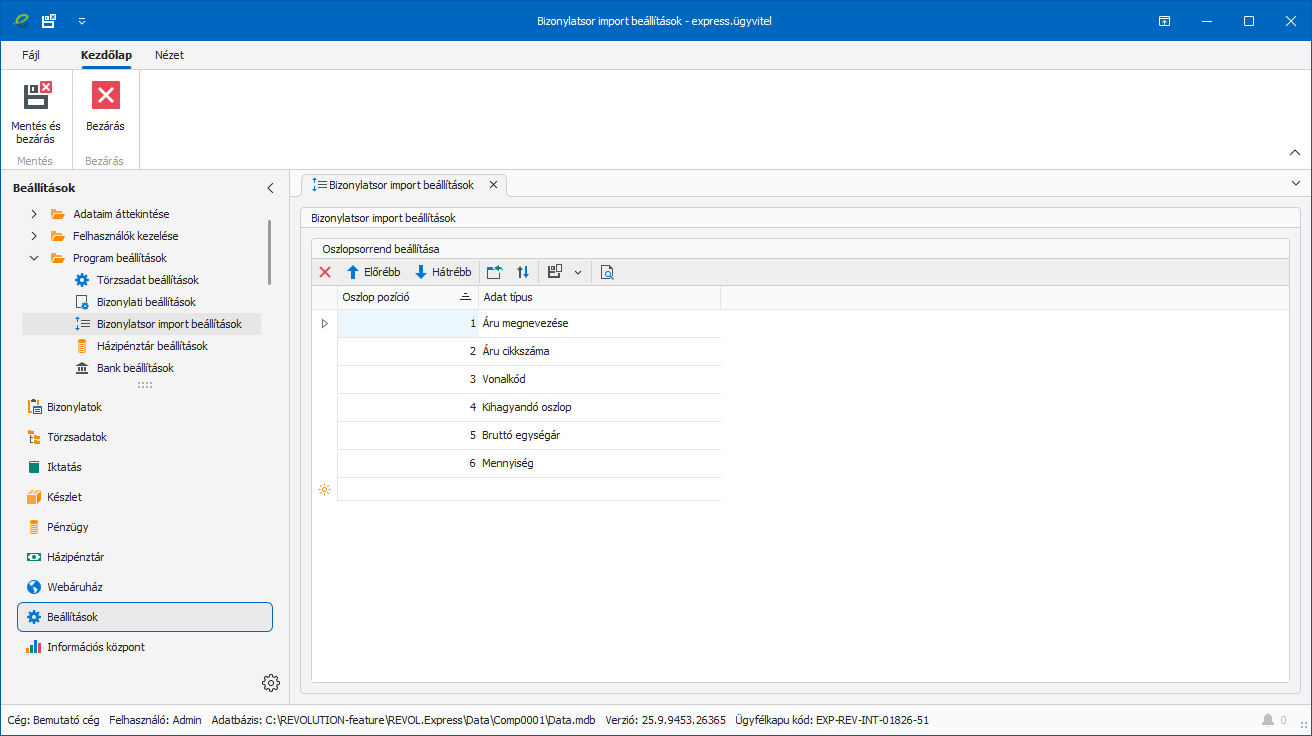Open the sidebar options gear icon
Screen dimensions: 1312x736
tap(271, 683)
